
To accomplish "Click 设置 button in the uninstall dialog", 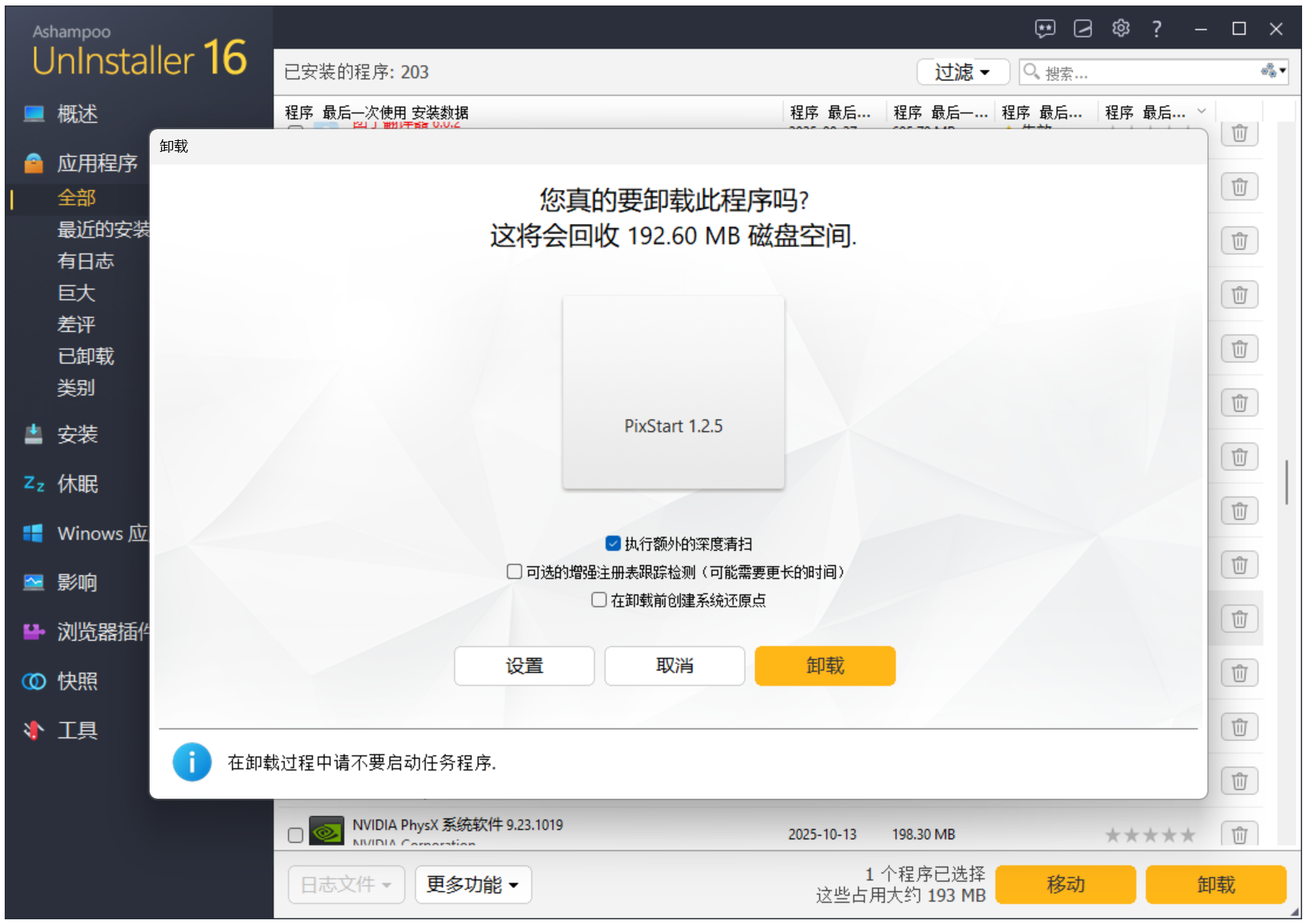I will click(x=524, y=666).
